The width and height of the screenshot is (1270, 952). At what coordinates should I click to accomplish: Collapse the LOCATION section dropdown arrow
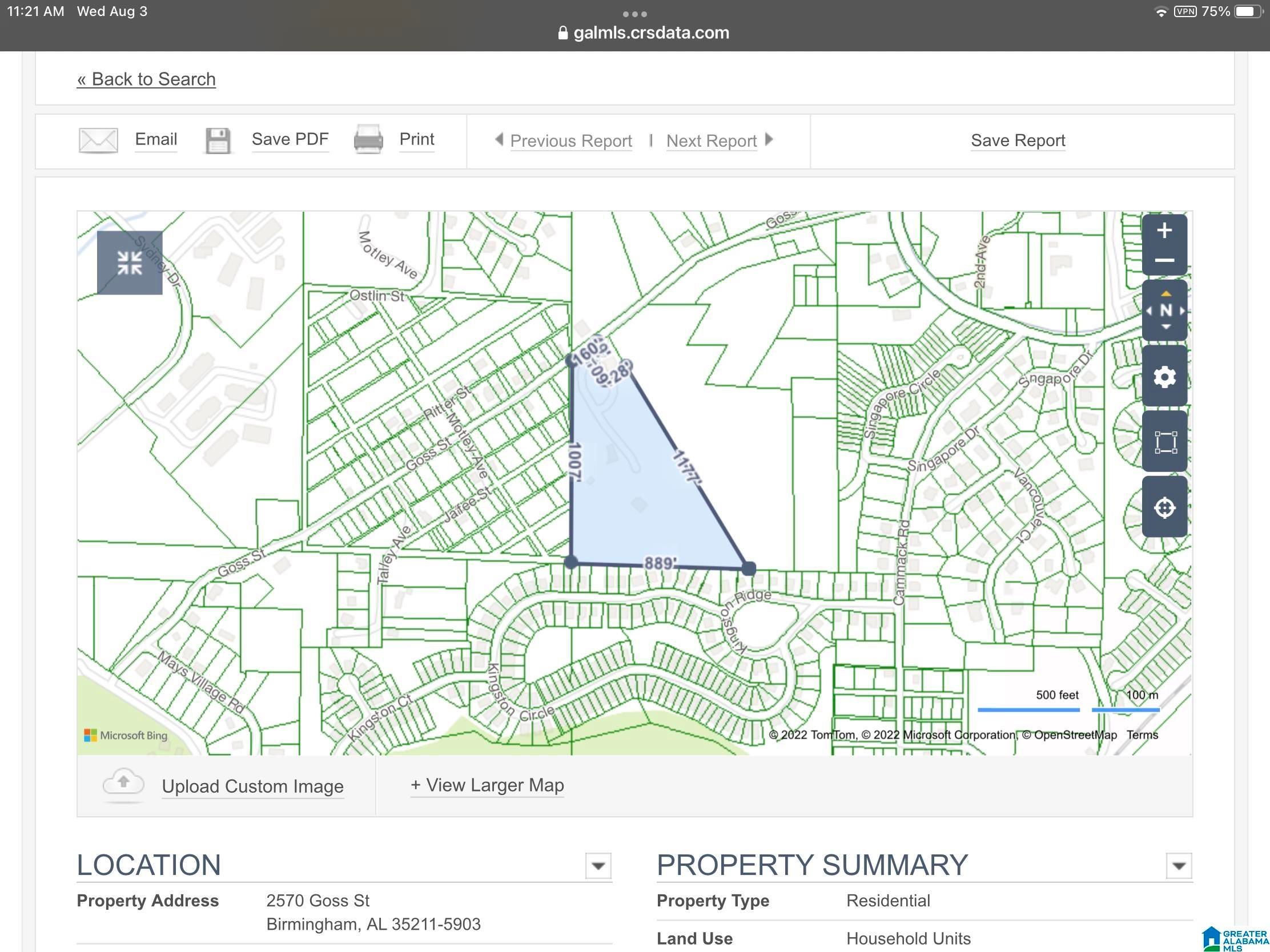598,865
